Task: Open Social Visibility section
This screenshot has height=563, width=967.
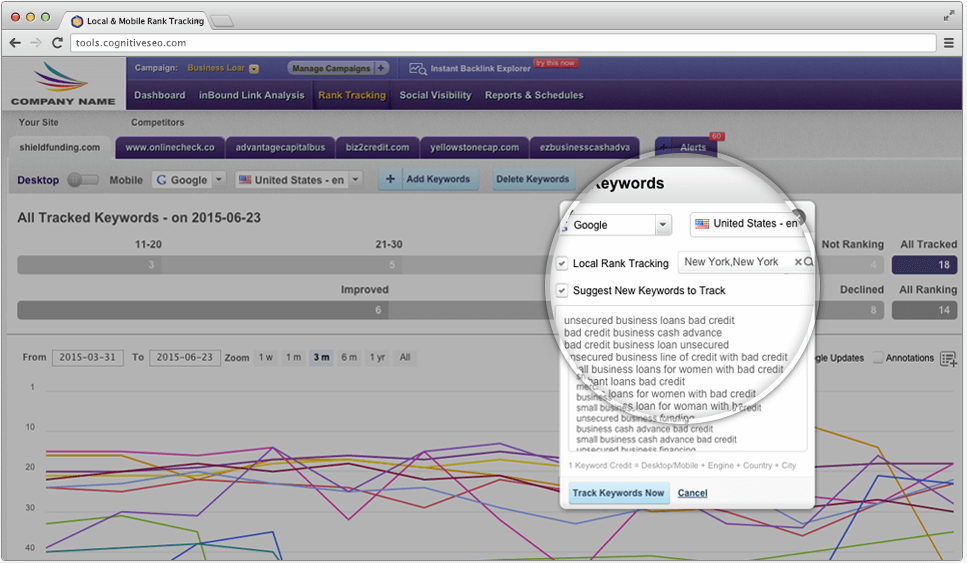Action: [435, 95]
